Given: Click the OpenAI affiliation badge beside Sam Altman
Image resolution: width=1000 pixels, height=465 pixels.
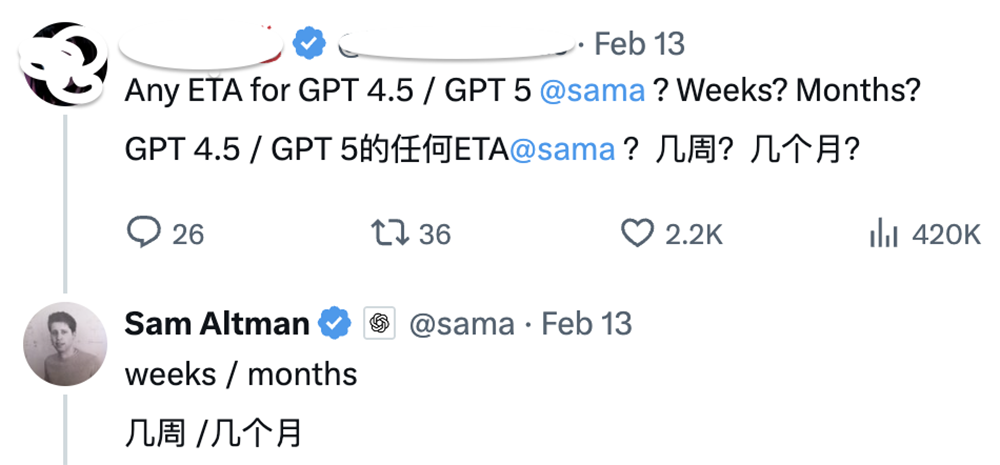Looking at the screenshot, I should pos(379,324).
